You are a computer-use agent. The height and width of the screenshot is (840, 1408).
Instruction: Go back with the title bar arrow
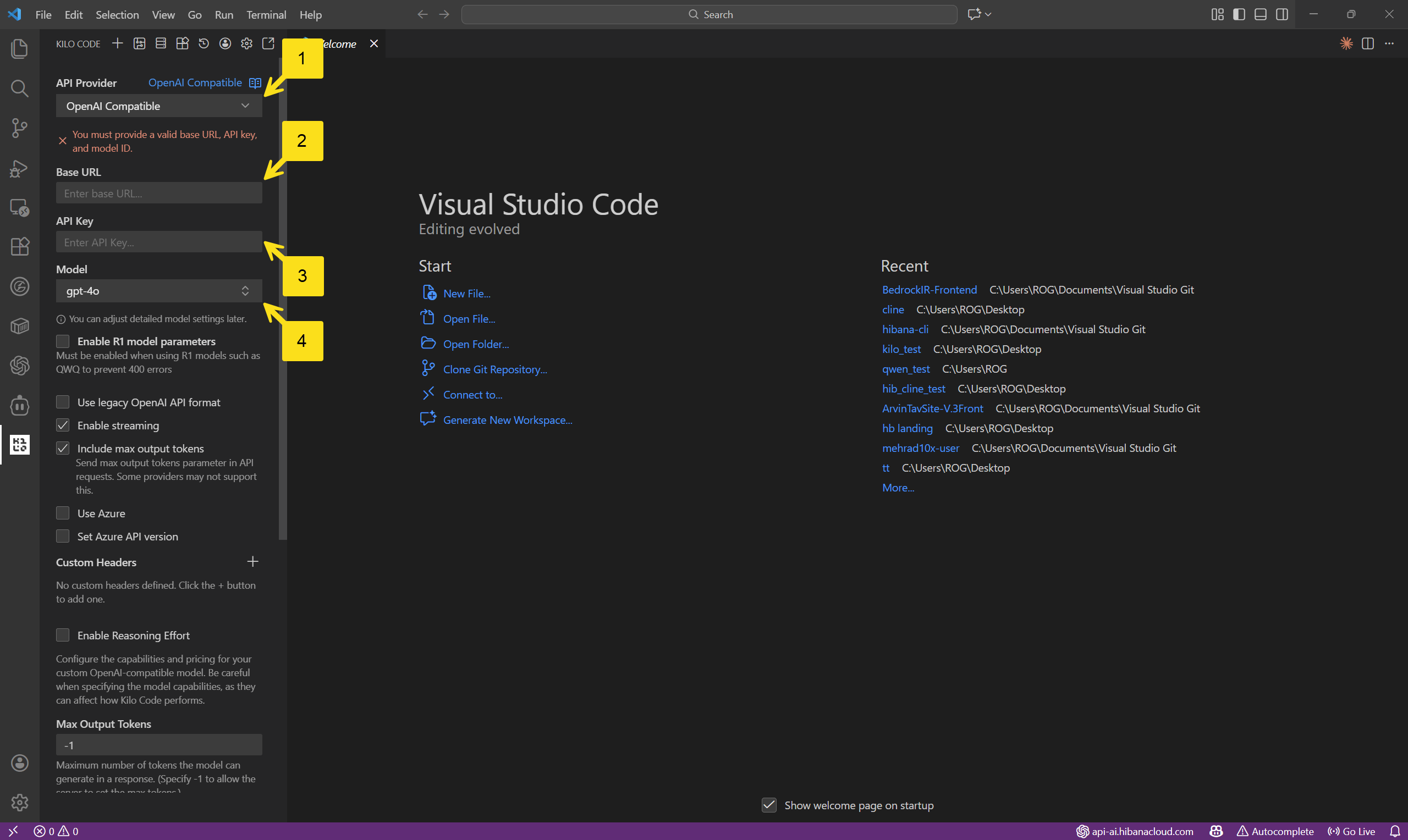click(x=422, y=14)
